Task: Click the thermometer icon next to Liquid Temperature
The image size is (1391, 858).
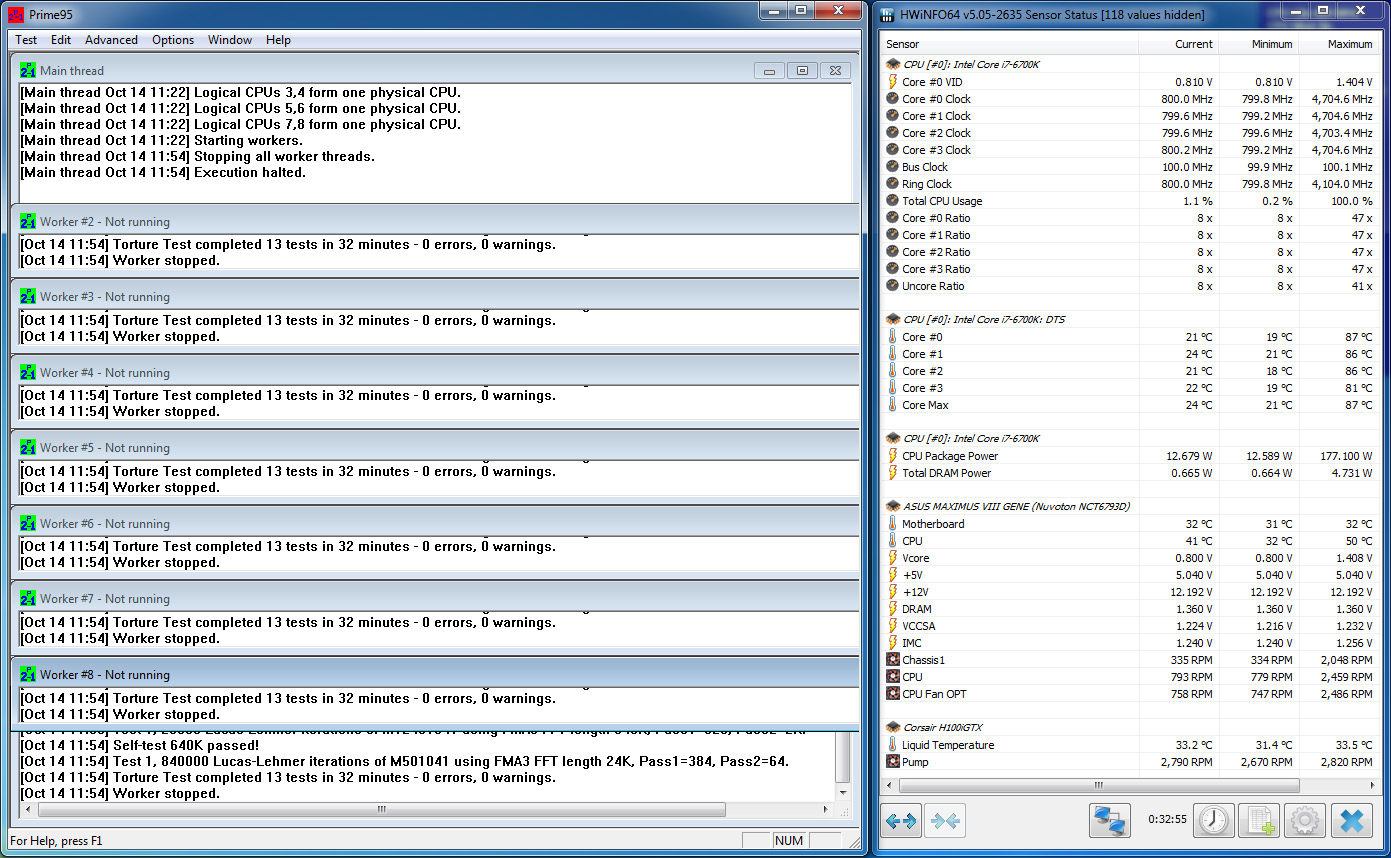Action: [x=893, y=745]
